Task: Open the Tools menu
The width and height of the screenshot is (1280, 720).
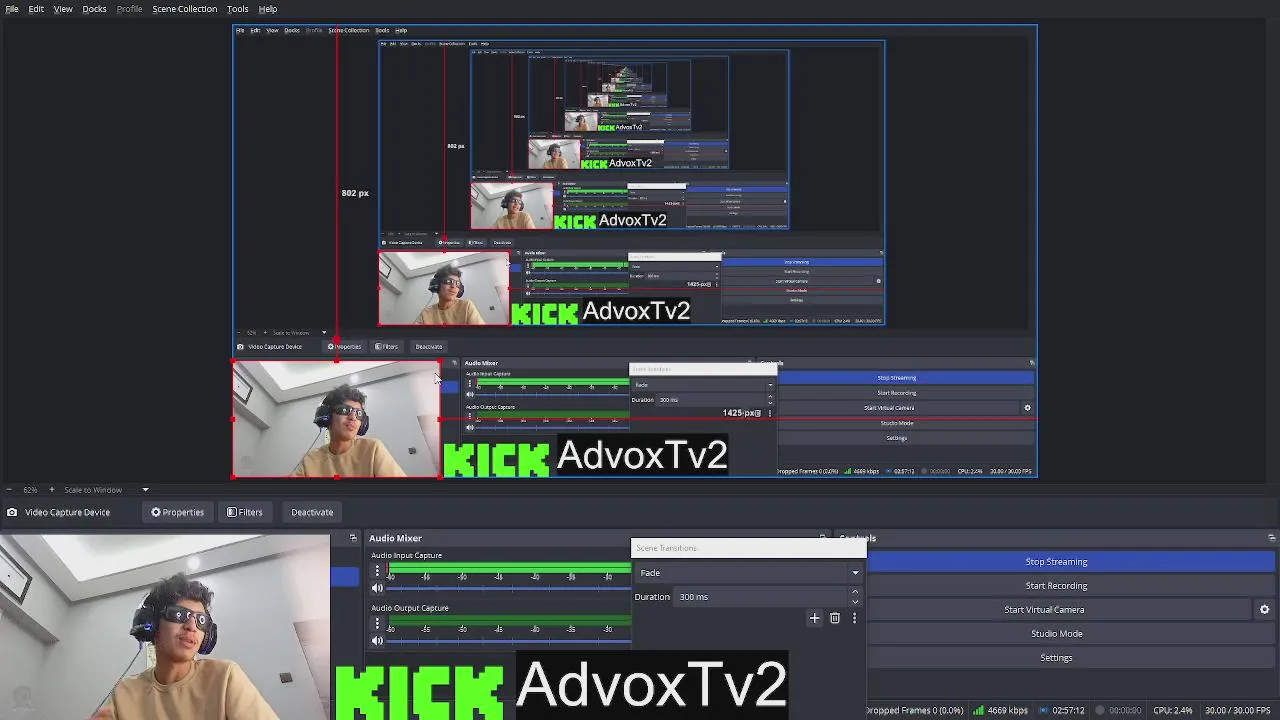Action: click(x=237, y=9)
